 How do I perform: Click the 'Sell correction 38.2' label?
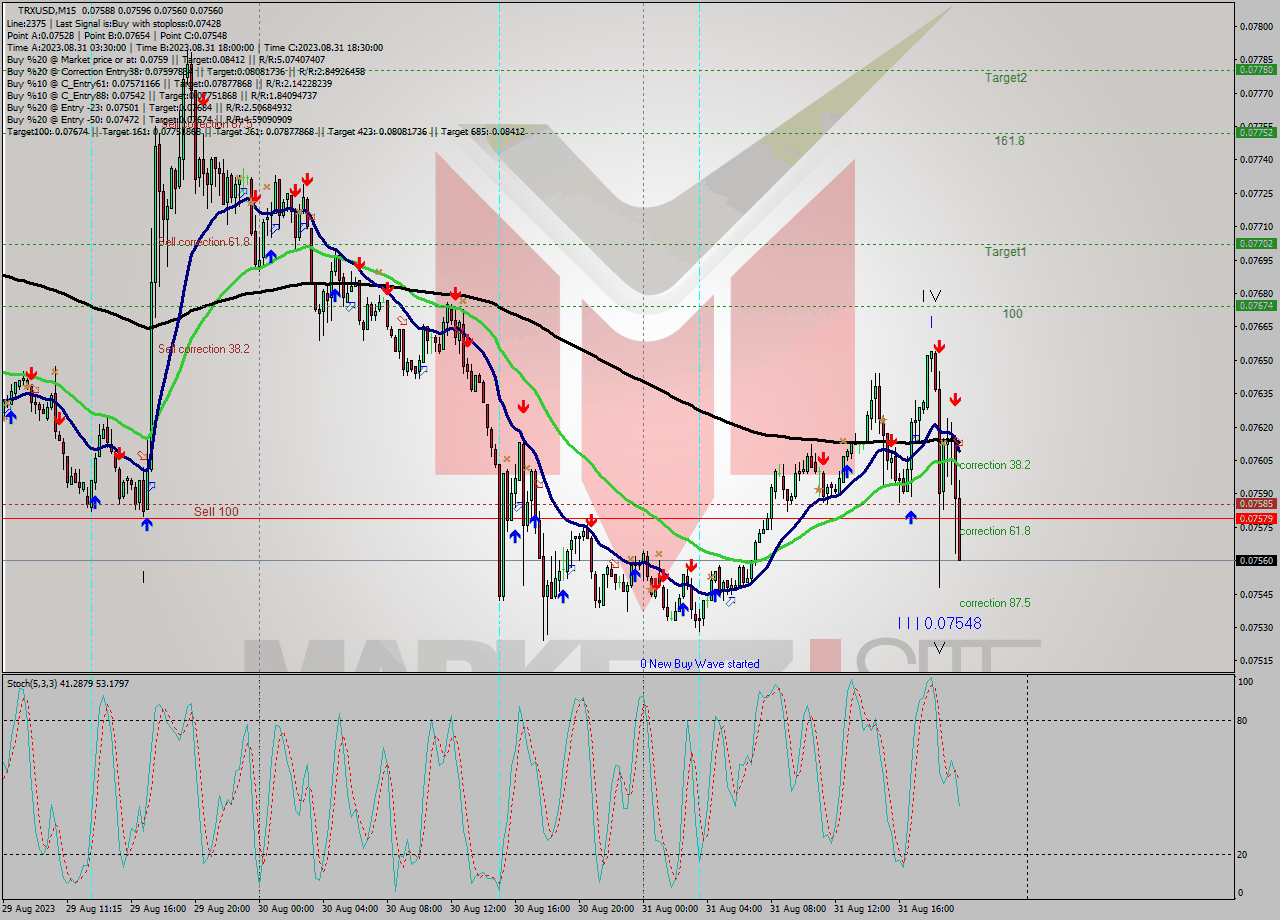point(204,349)
